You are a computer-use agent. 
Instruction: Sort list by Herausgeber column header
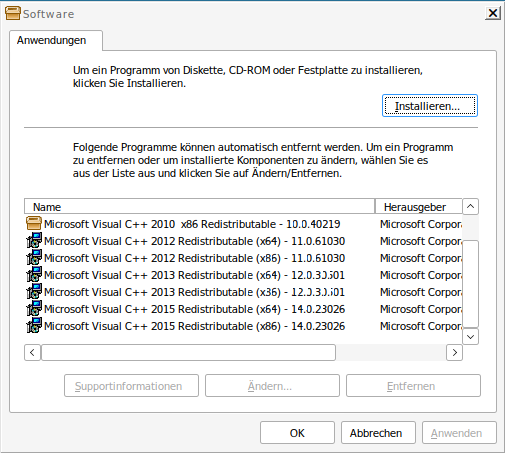click(419, 207)
